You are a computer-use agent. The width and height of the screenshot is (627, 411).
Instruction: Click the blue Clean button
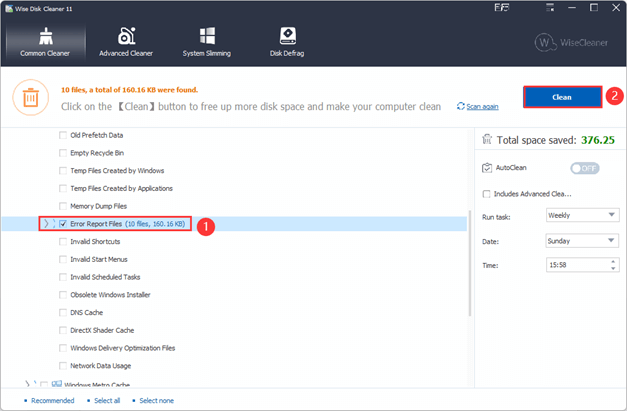[562, 97]
